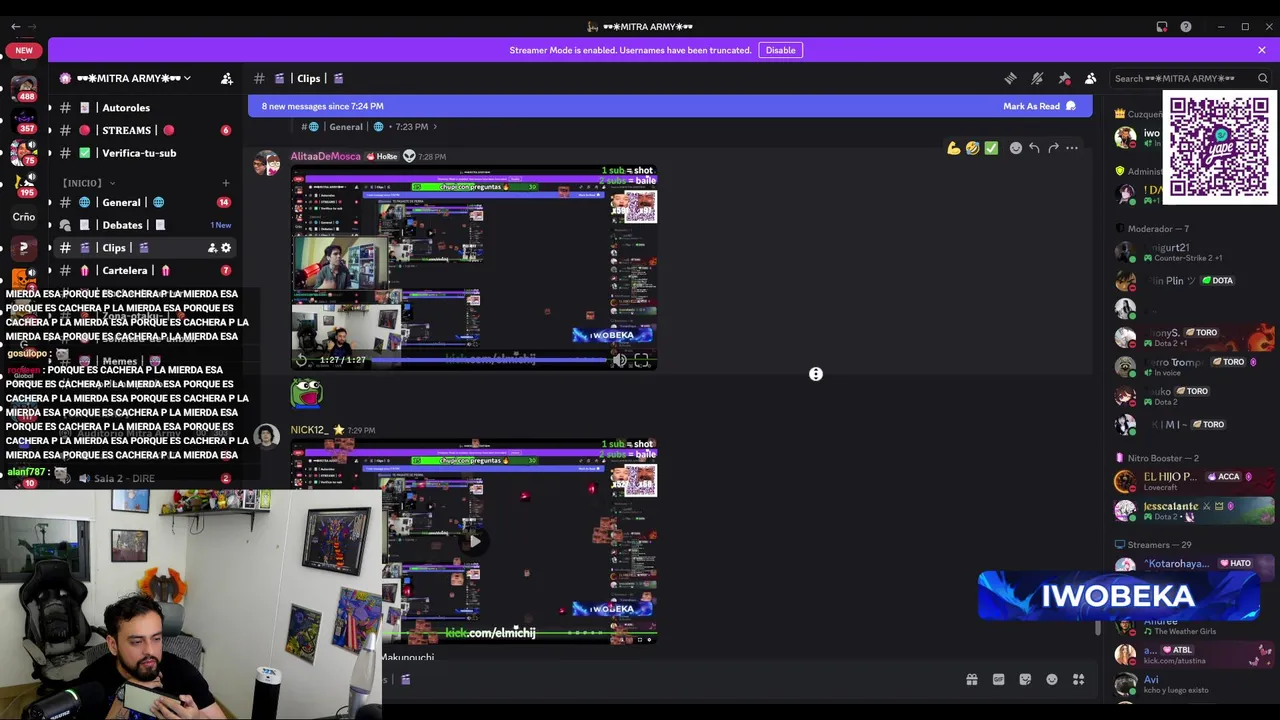This screenshot has height=720, width=1280.
Task: Click the NEW badge in server list
Action: 24,50
